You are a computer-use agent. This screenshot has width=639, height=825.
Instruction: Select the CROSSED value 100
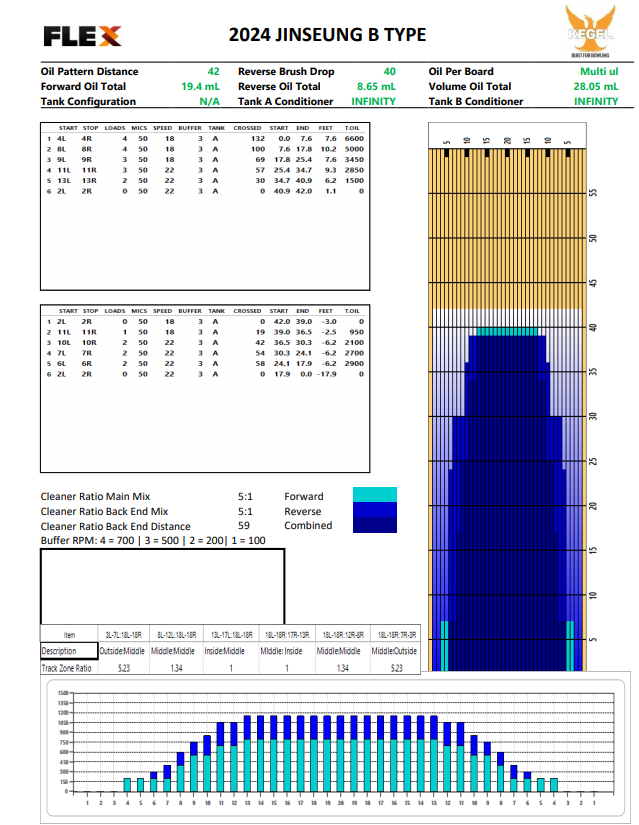click(258, 149)
